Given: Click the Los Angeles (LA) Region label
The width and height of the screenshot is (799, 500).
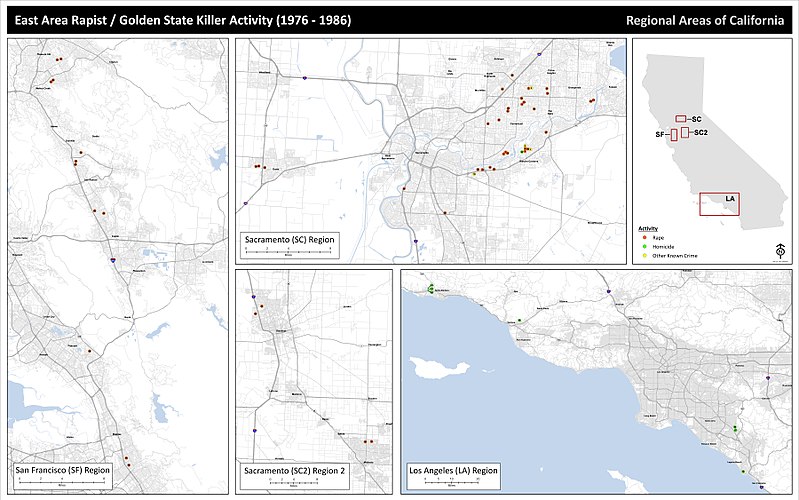Looking at the screenshot, I should [x=453, y=469].
